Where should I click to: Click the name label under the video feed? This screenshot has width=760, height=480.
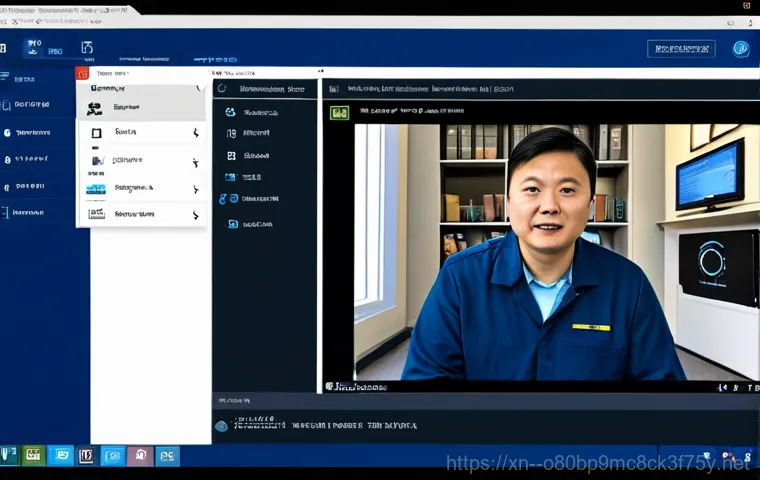click(x=357, y=386)
